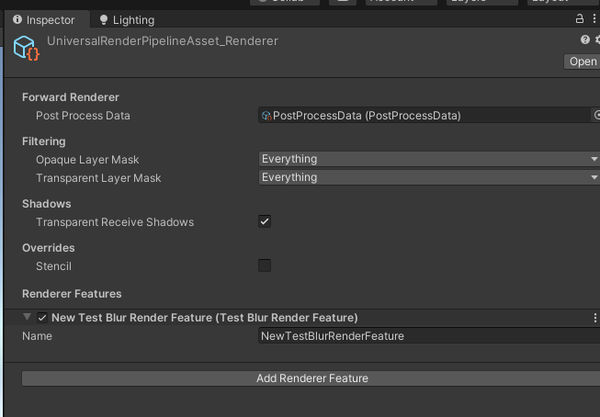Disable Transparent Receive Shadows checkbox
Screen dimensions: 600x417
click(265, 222)
